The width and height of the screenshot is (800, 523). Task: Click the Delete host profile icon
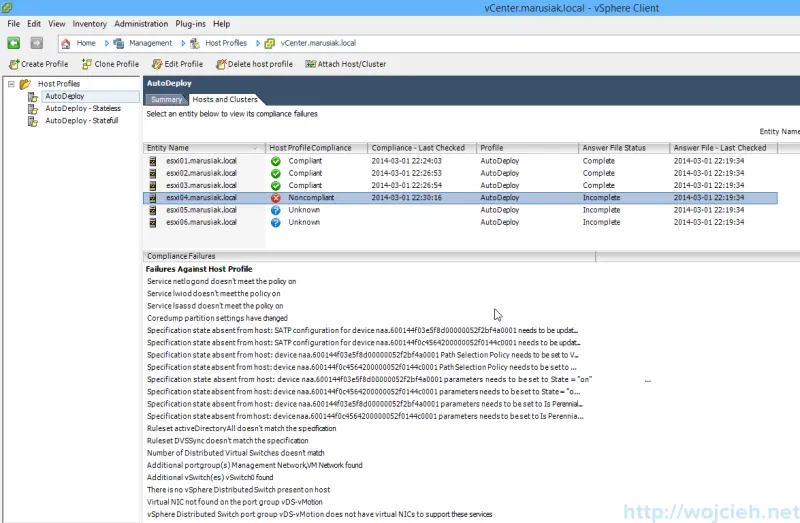coord(221,64)
